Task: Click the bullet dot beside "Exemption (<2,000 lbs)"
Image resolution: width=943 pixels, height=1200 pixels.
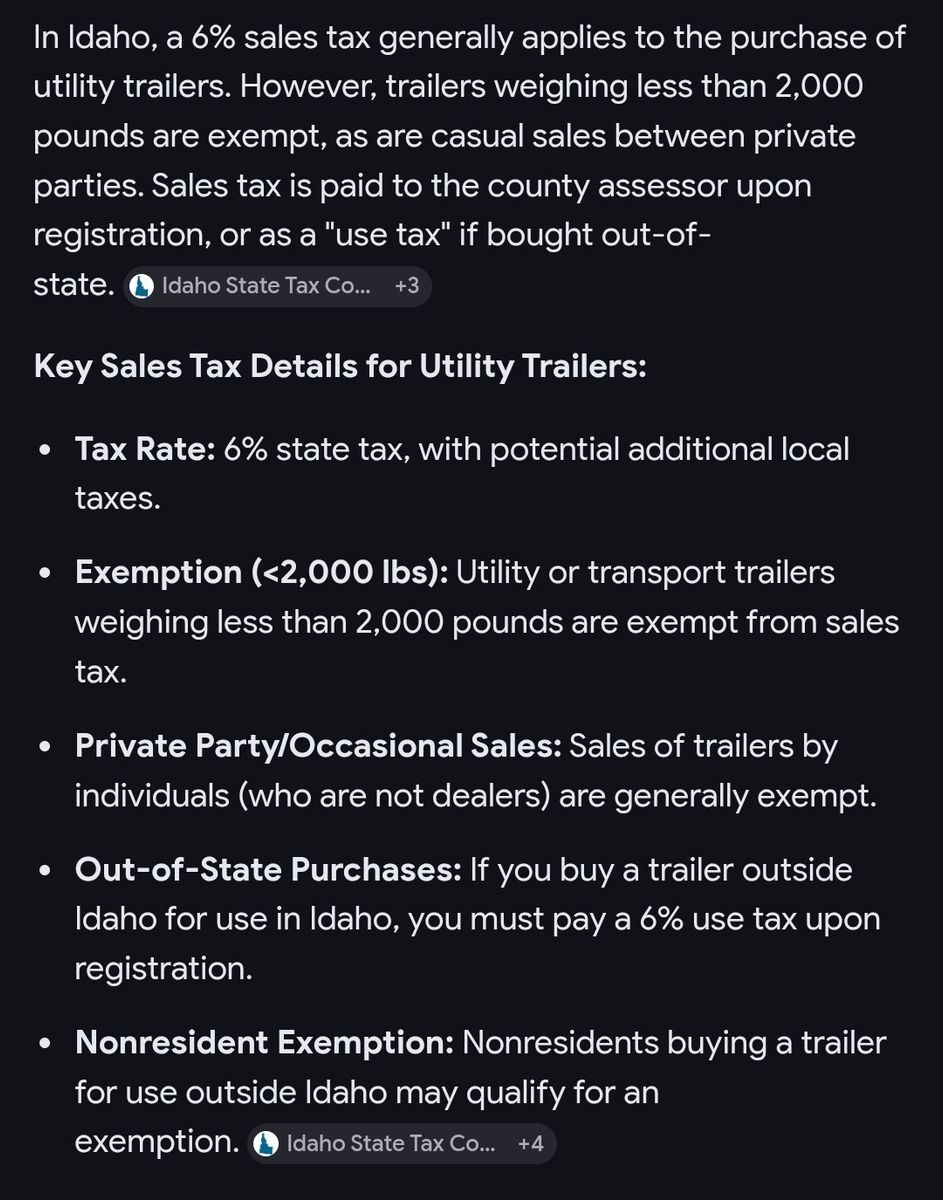Action: [45, 575]
